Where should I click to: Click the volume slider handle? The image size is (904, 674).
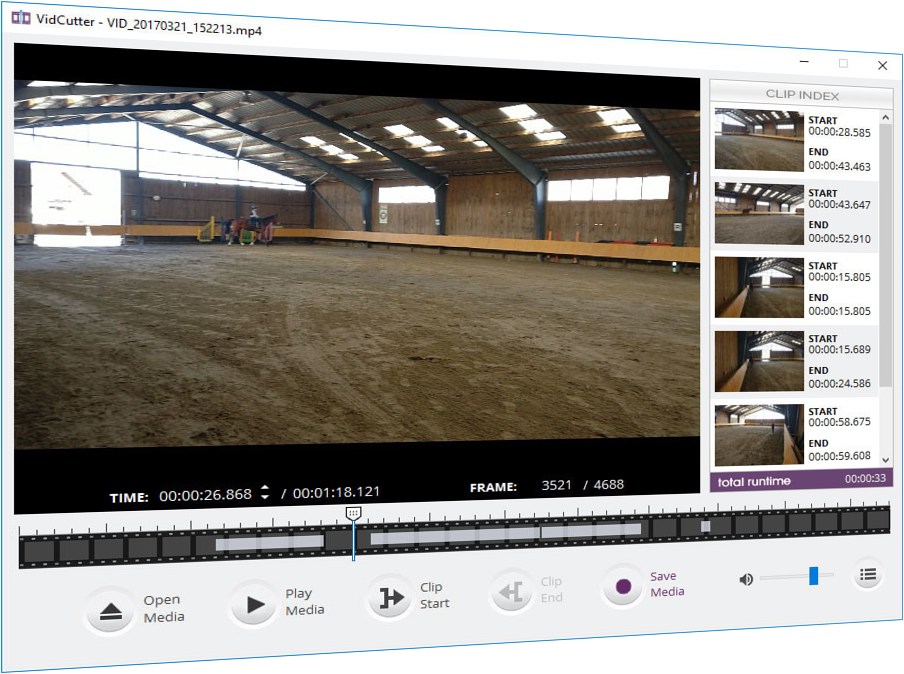pyautogui.click(x=813, y=575)
